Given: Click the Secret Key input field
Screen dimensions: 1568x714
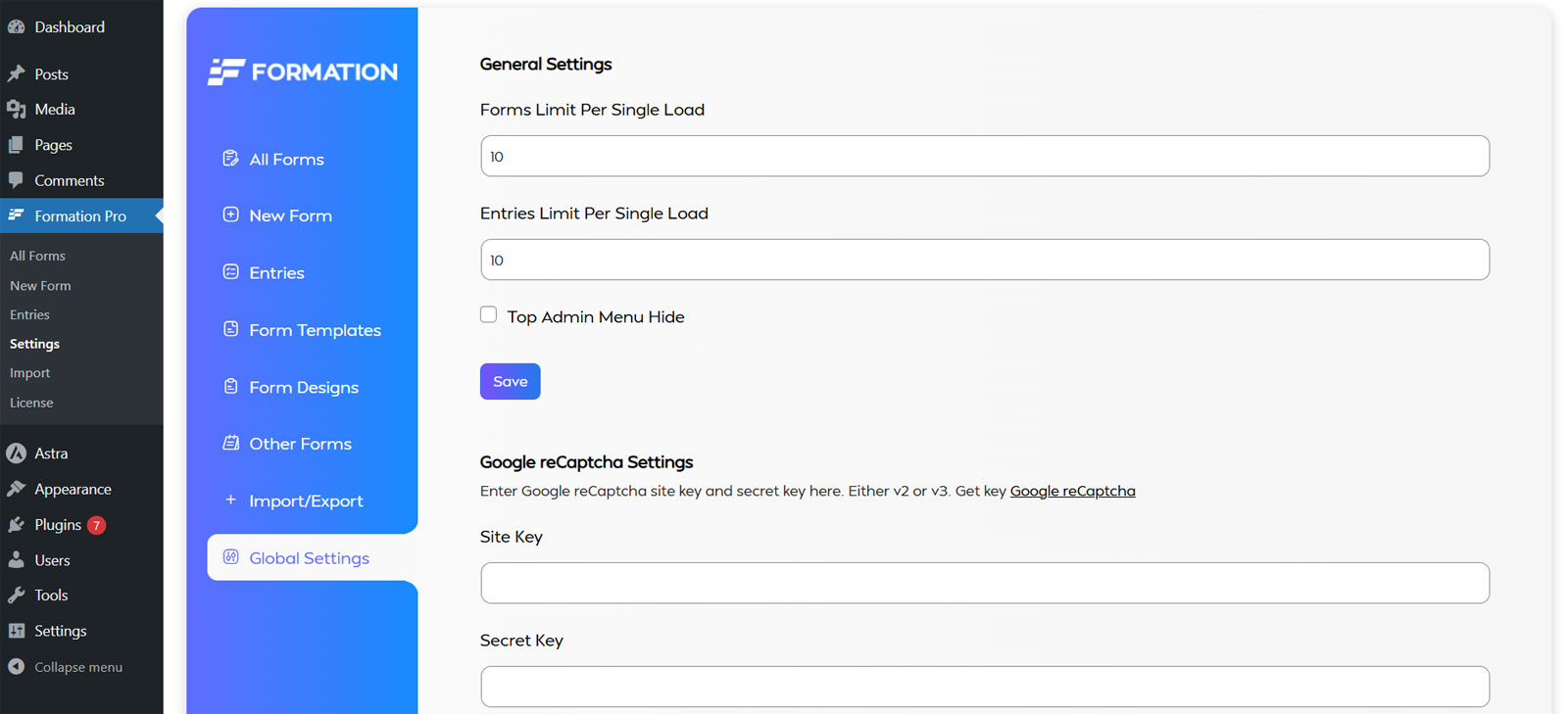Looking at the screenshot, I should [985, 687].
